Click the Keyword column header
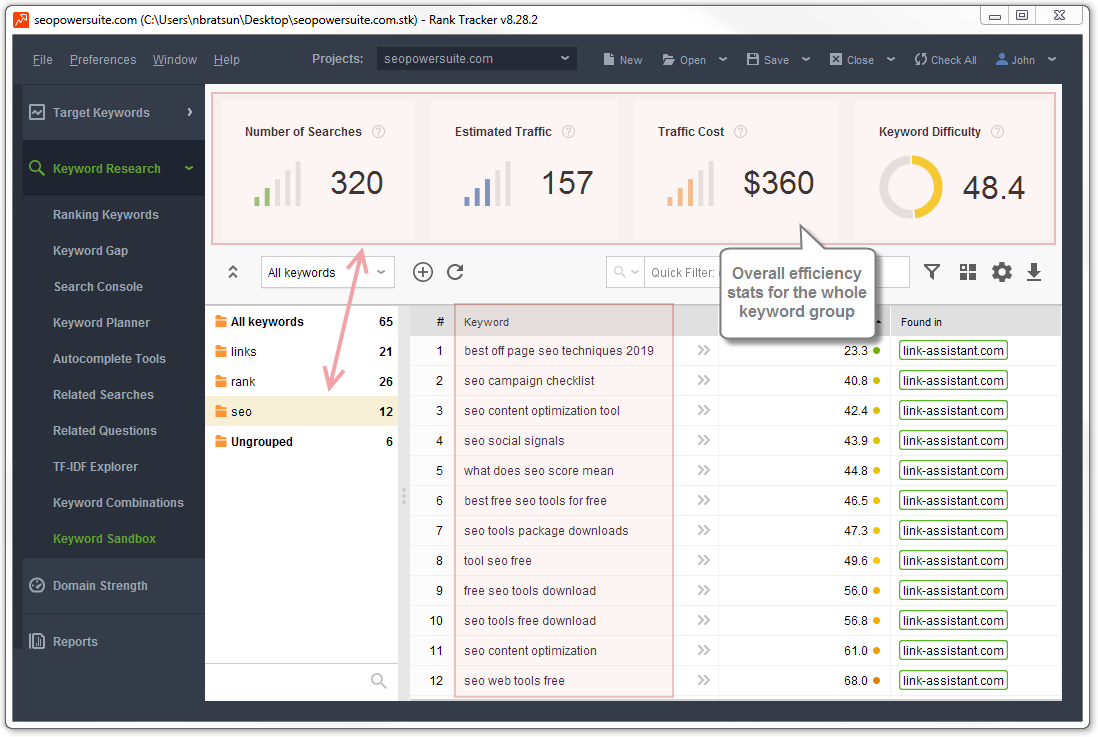 [x=564, y=322]
